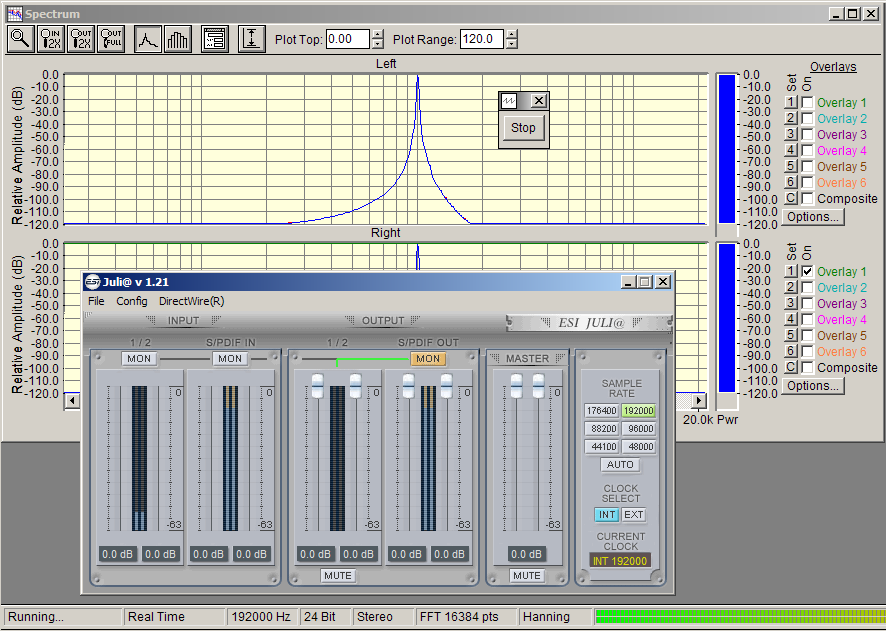The image size is (886, 631).
Task: Decrease Plot Range with down arrow
Action: pyautogui.click(x=512, y=45)
